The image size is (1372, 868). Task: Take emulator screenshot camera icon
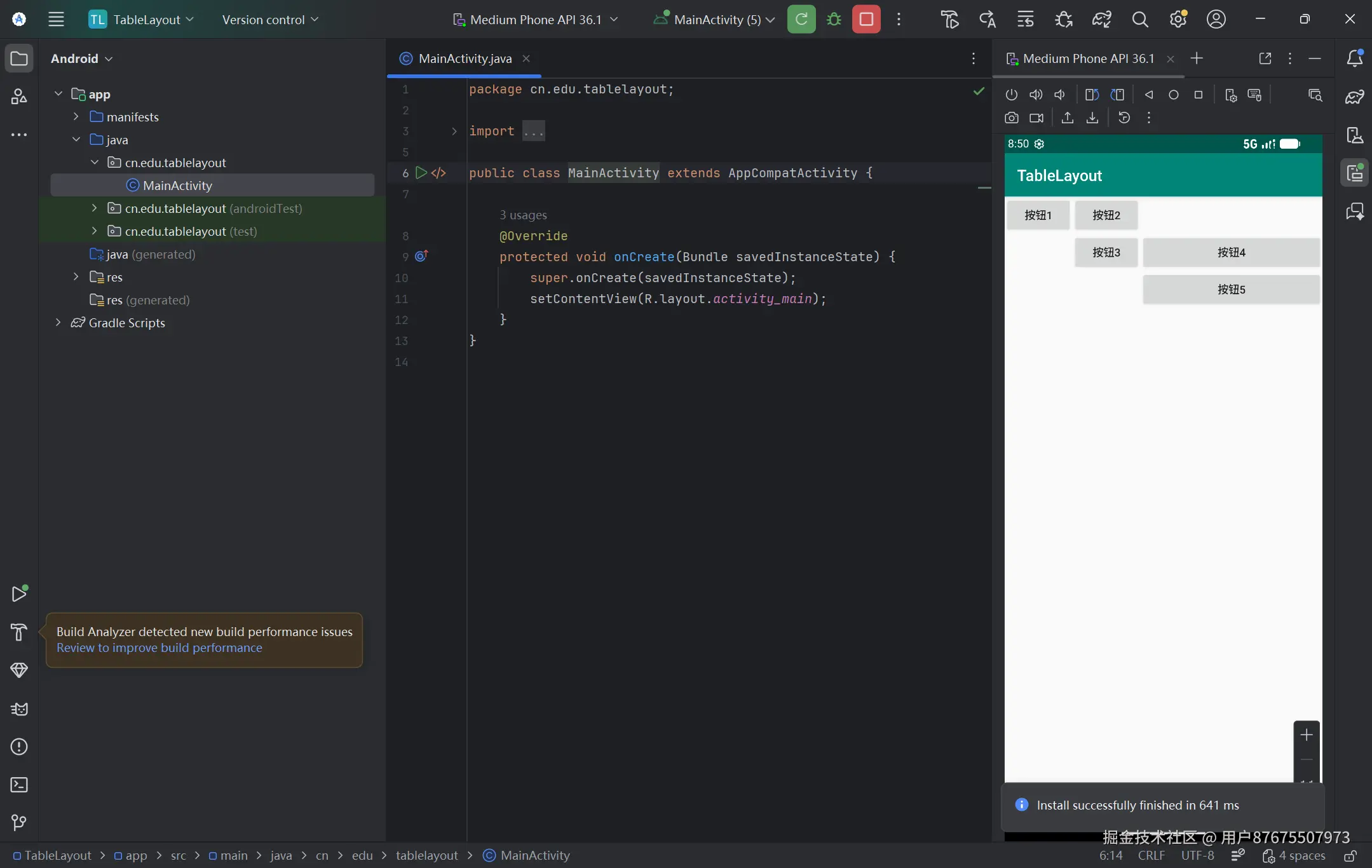tap(1012, 118)
